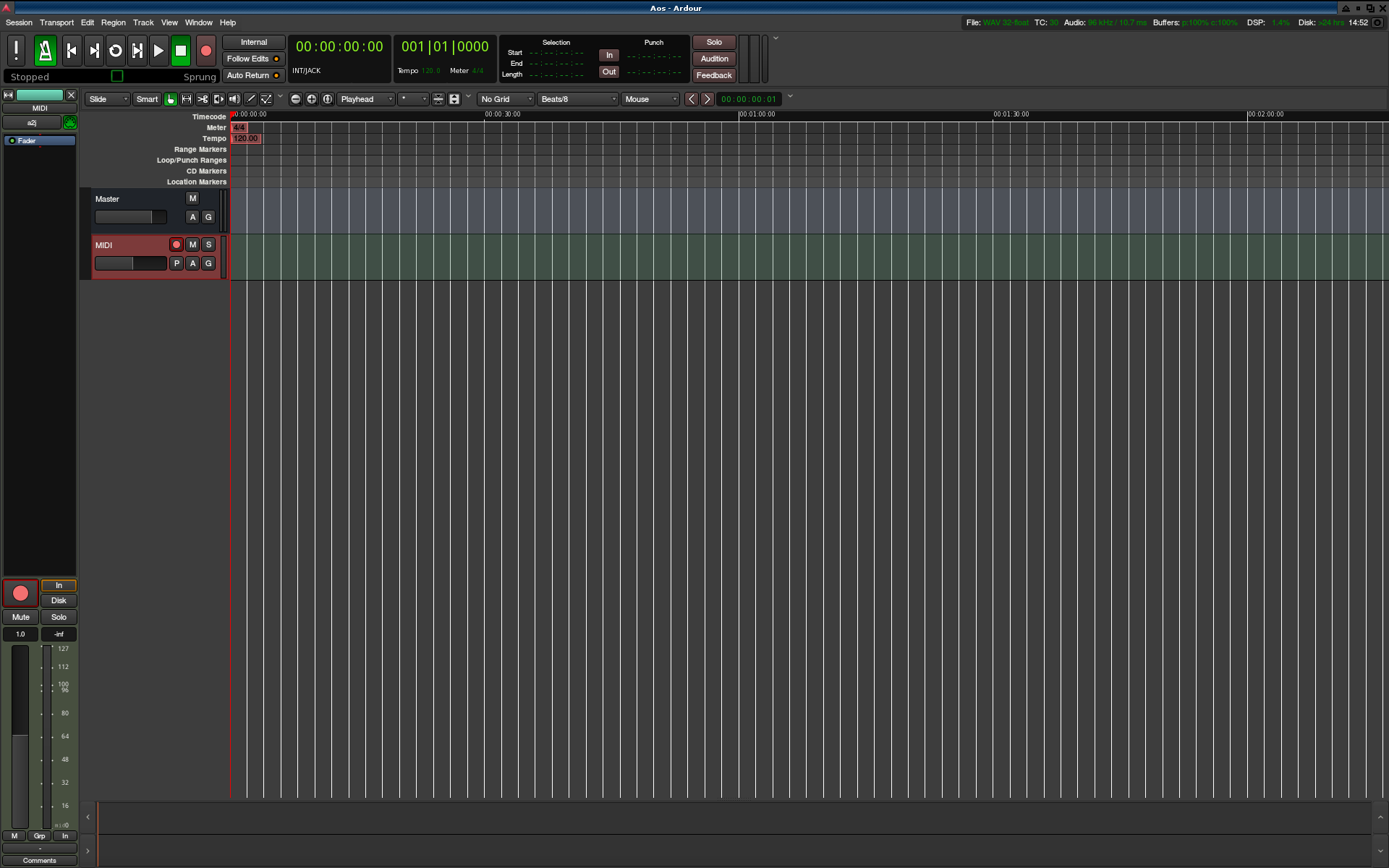Viewport: 1389px width, 868px height.
Task: Zoom to fit the whole session
Action: (x=328, y=99)
